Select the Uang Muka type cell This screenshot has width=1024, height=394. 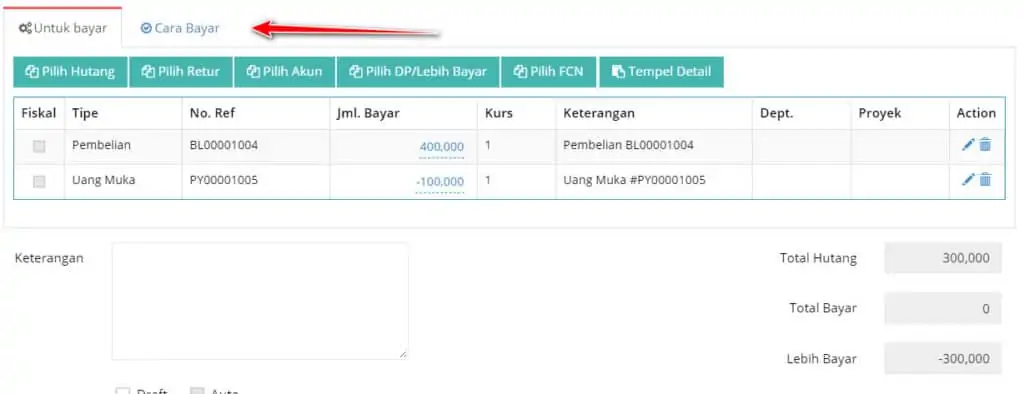tap(123, 182)
